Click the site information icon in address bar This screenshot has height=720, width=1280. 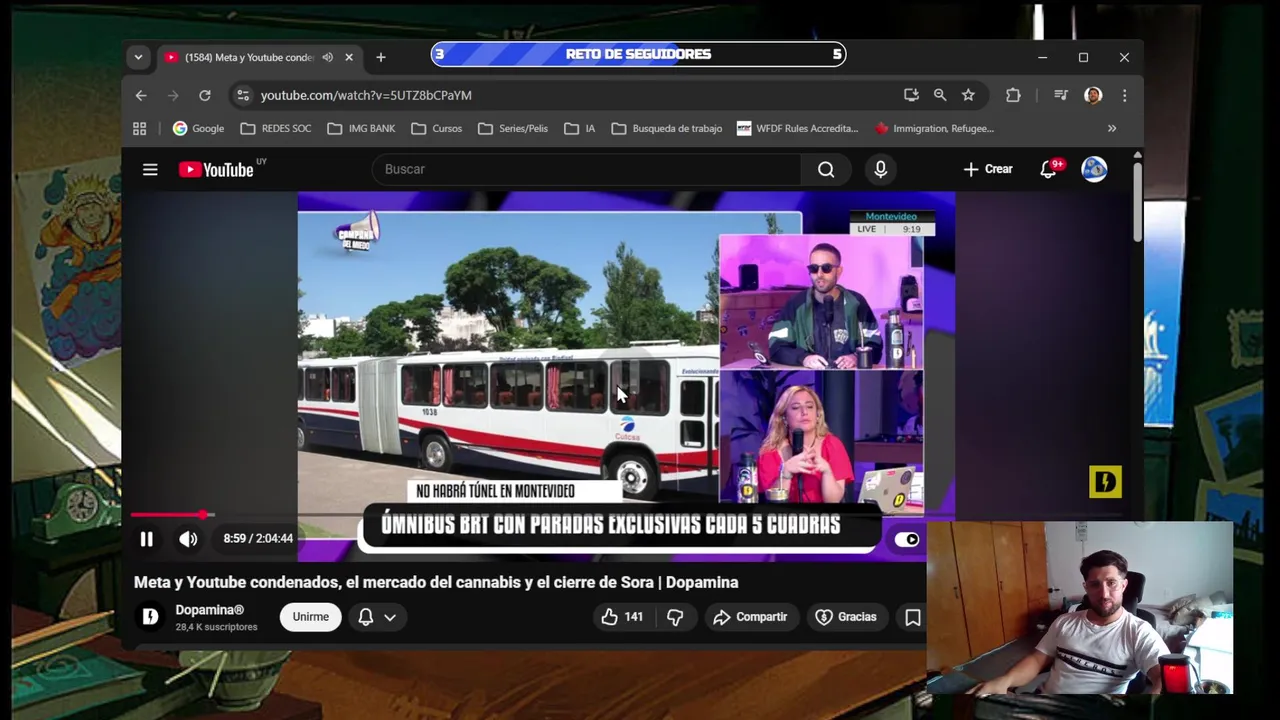tap(242, 95)
